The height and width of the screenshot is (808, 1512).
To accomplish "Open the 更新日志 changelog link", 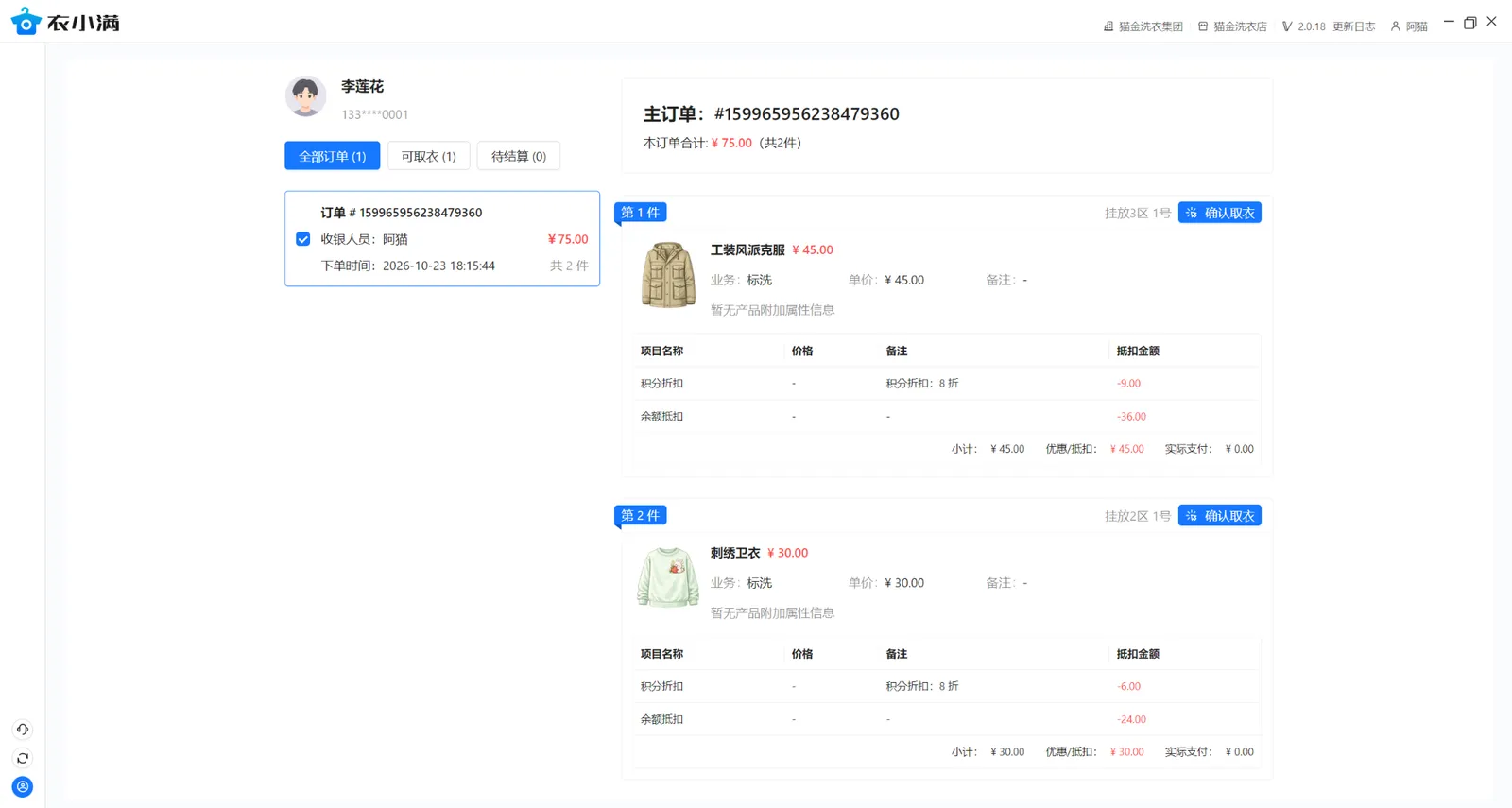I will (x=1354, y=26).
